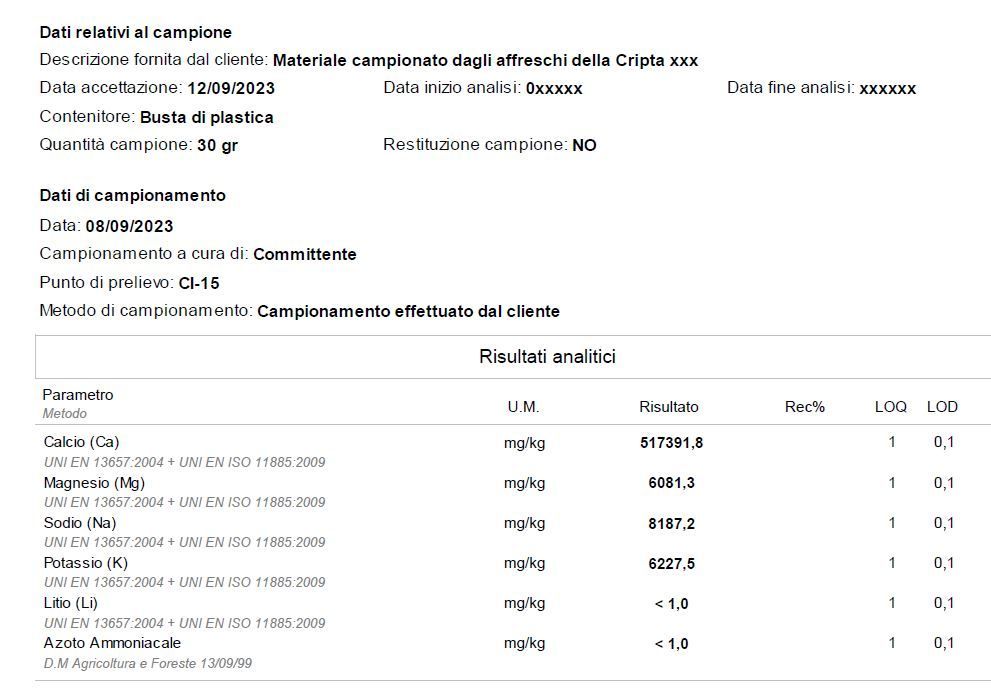Select the Magnesio (Mg) parameter name
Screen dimensions: 991x694
94,483
